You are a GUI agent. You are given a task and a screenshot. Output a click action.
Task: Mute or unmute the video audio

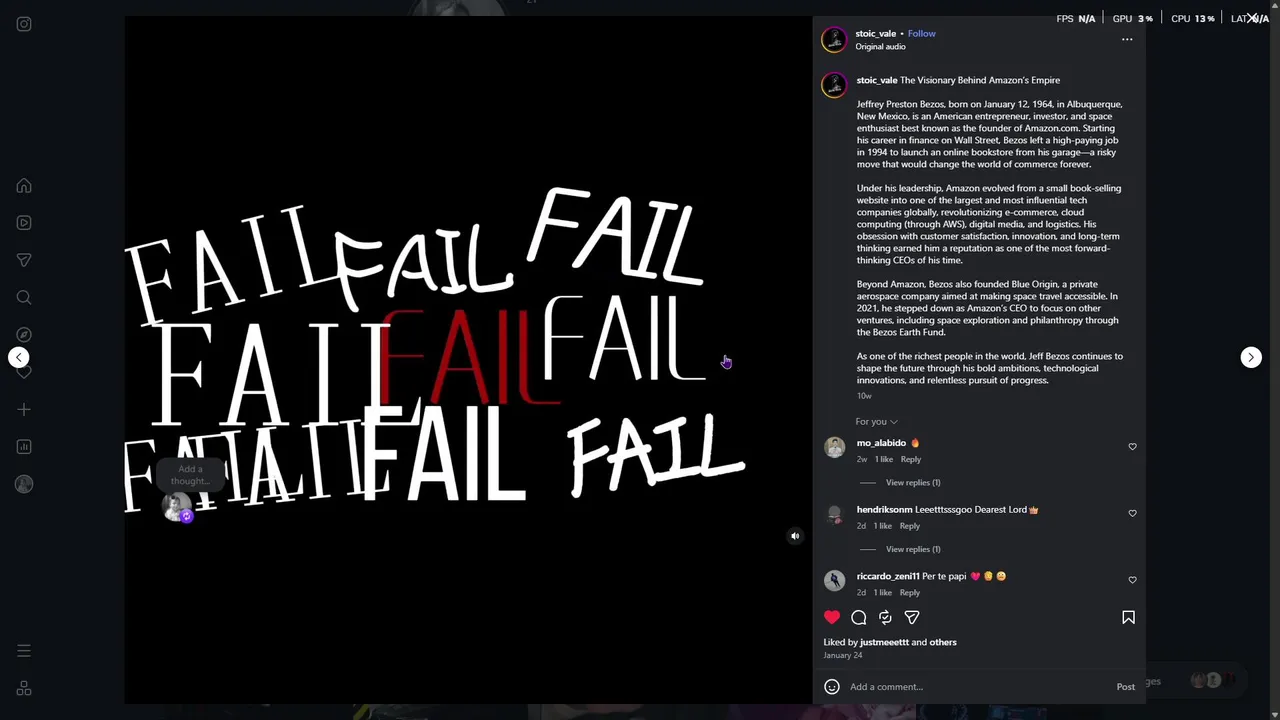(795, 536)
